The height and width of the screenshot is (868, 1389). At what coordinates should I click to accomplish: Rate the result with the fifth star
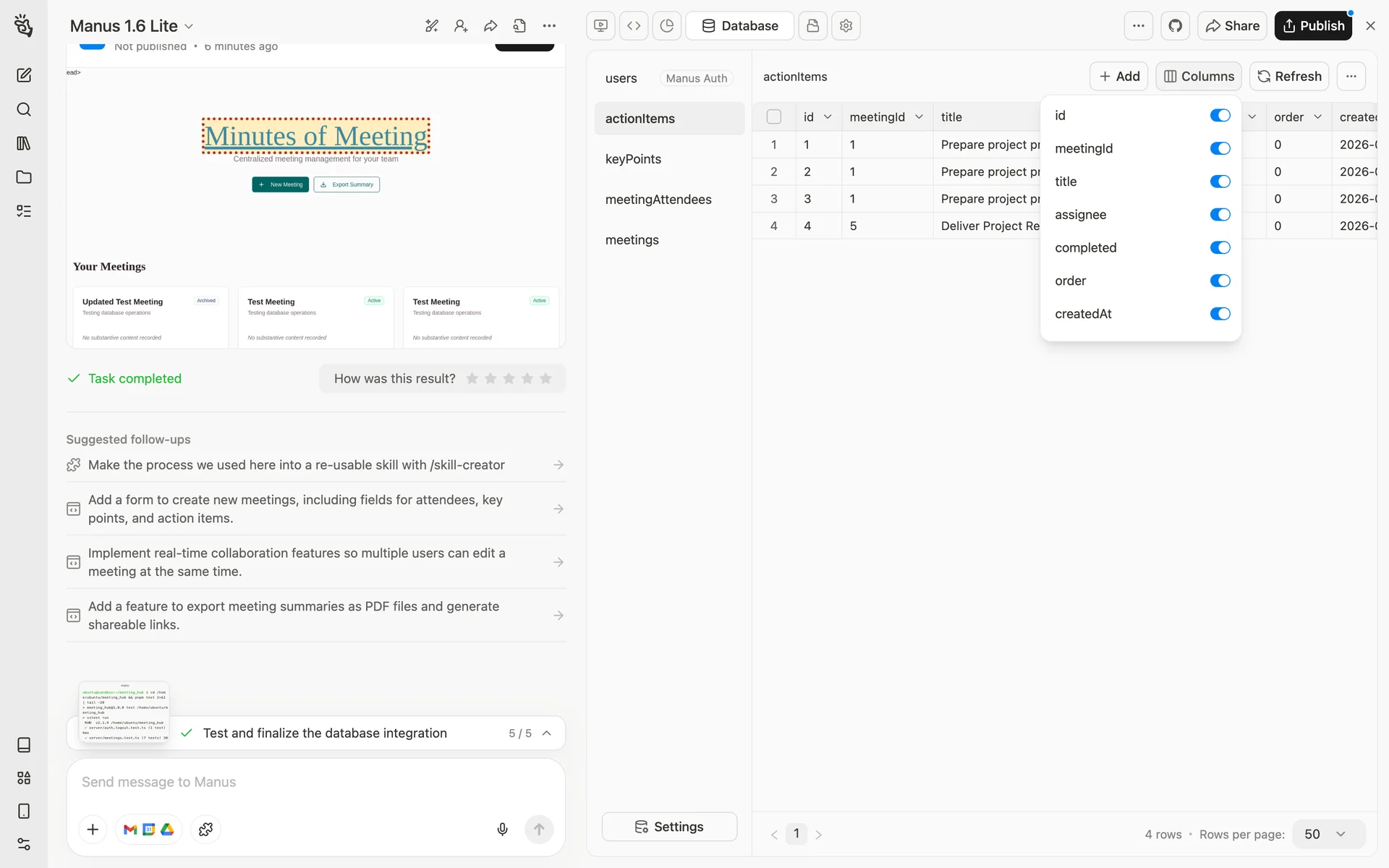546,379
